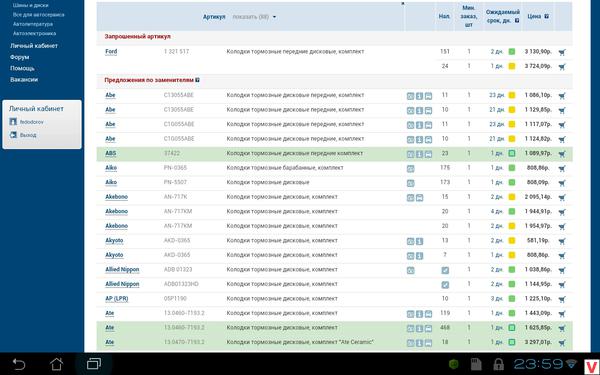Tap Android recent apps button
600x375 pixels.
[x=94, y=364]
